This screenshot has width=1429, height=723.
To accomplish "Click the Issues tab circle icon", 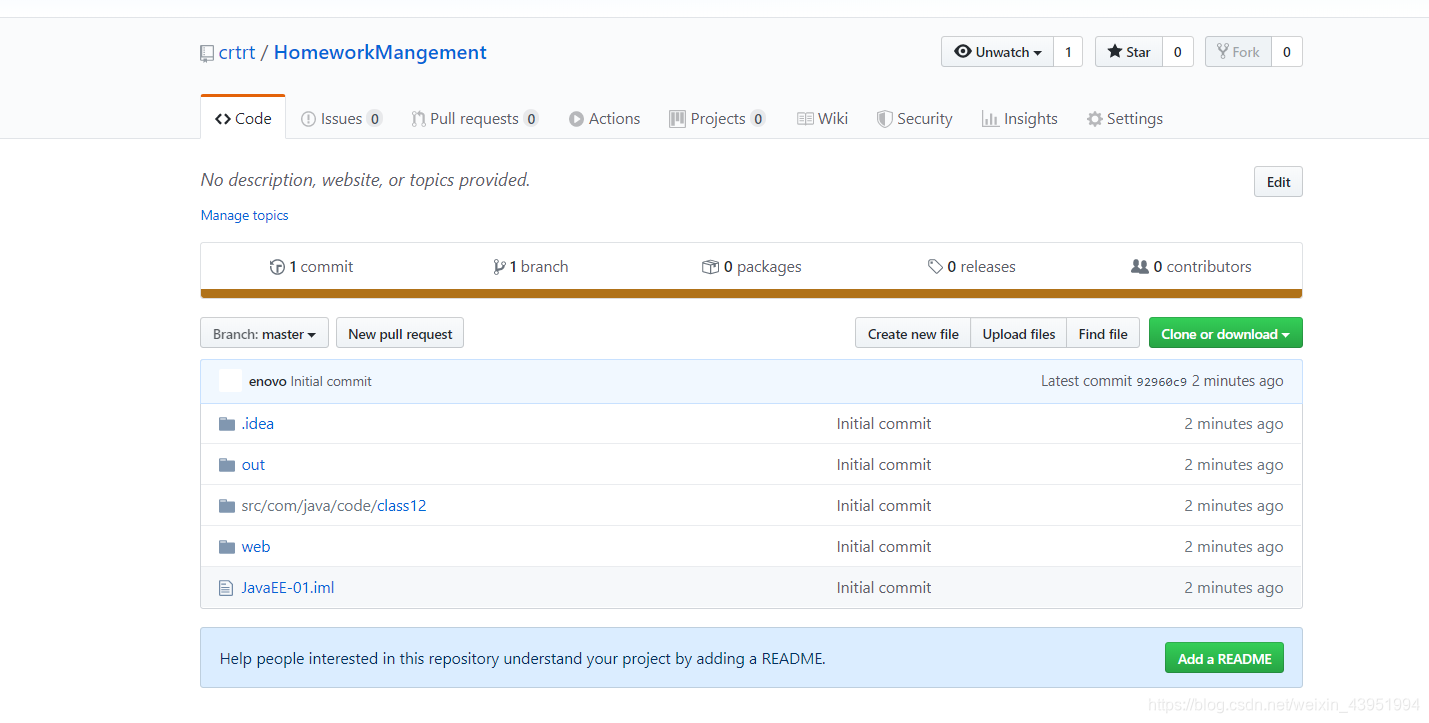I will 308,119.
